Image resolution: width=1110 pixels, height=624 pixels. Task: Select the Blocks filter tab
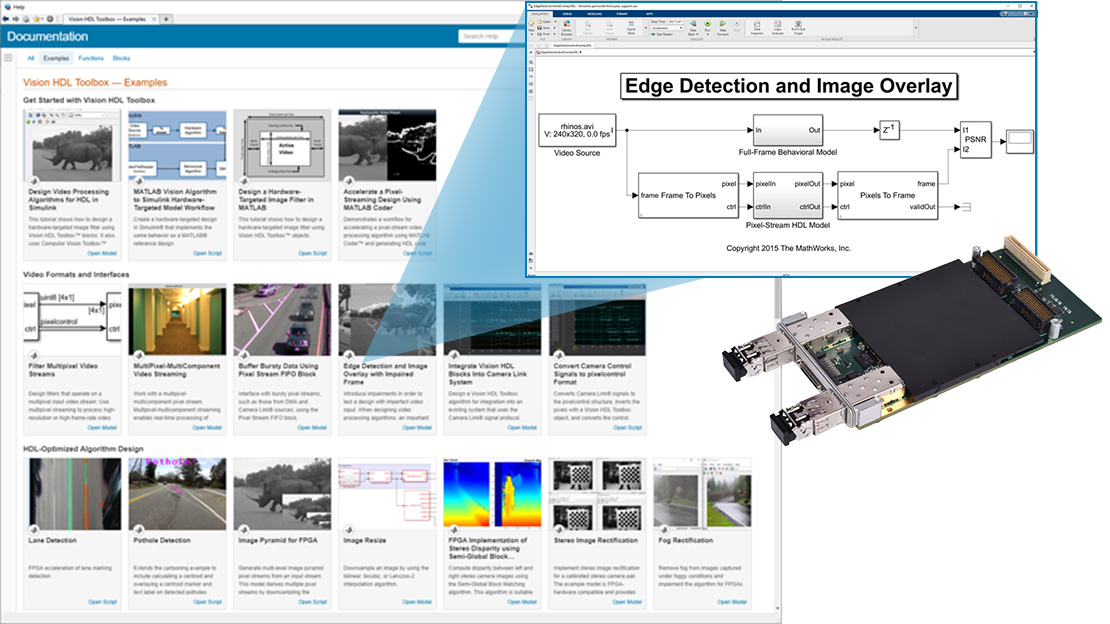coord(121,59)
